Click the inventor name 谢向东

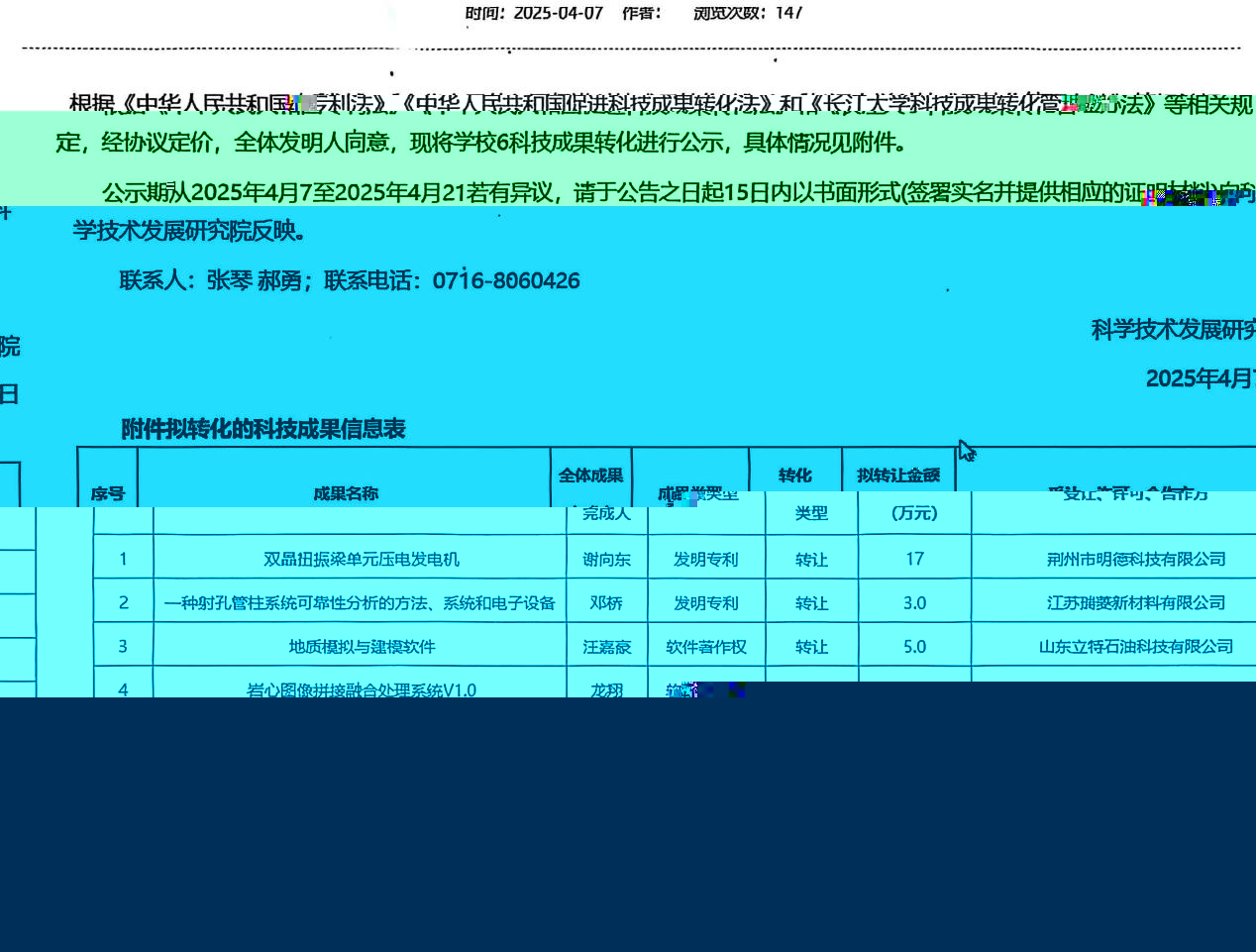coord(606,560)
